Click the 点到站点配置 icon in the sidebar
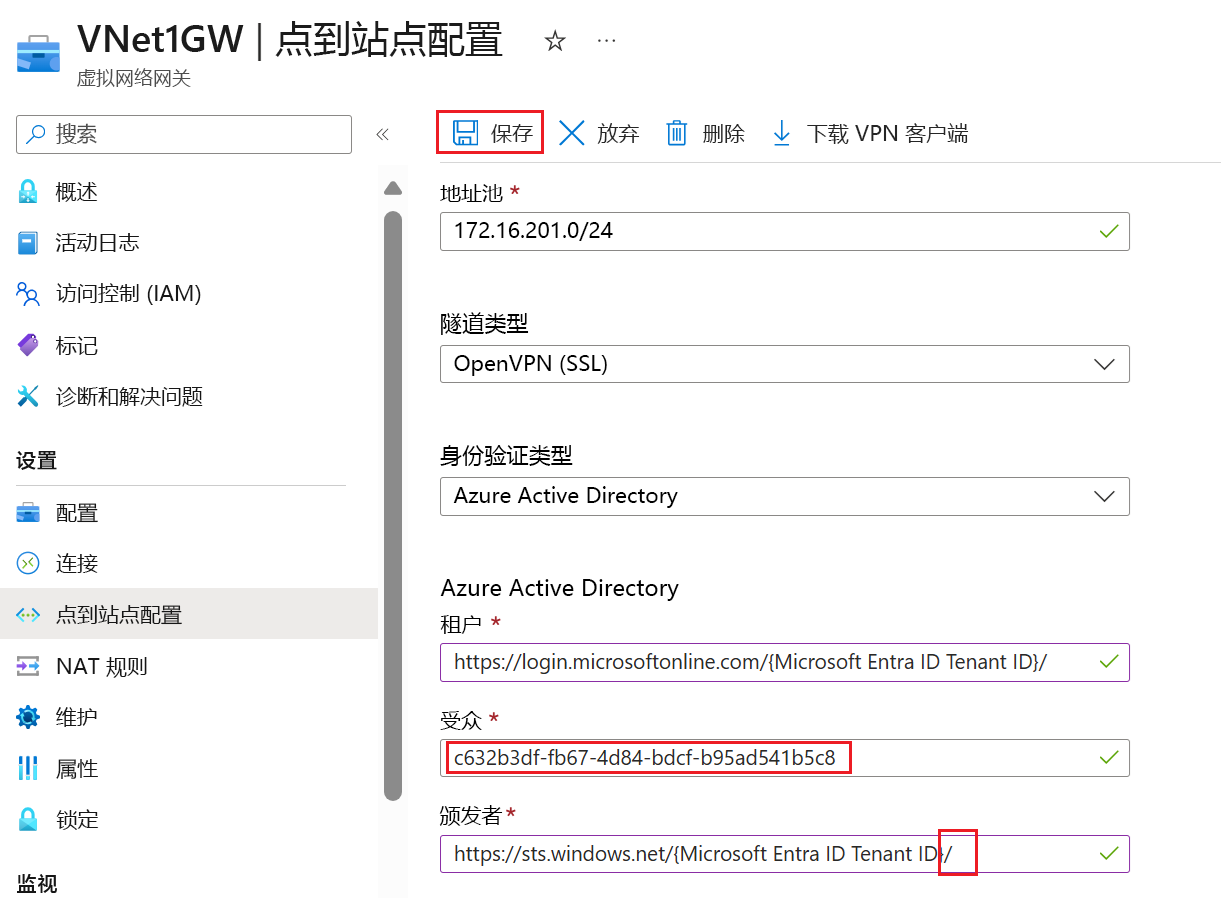The image size is (1221, 898). tap(28, 615)
